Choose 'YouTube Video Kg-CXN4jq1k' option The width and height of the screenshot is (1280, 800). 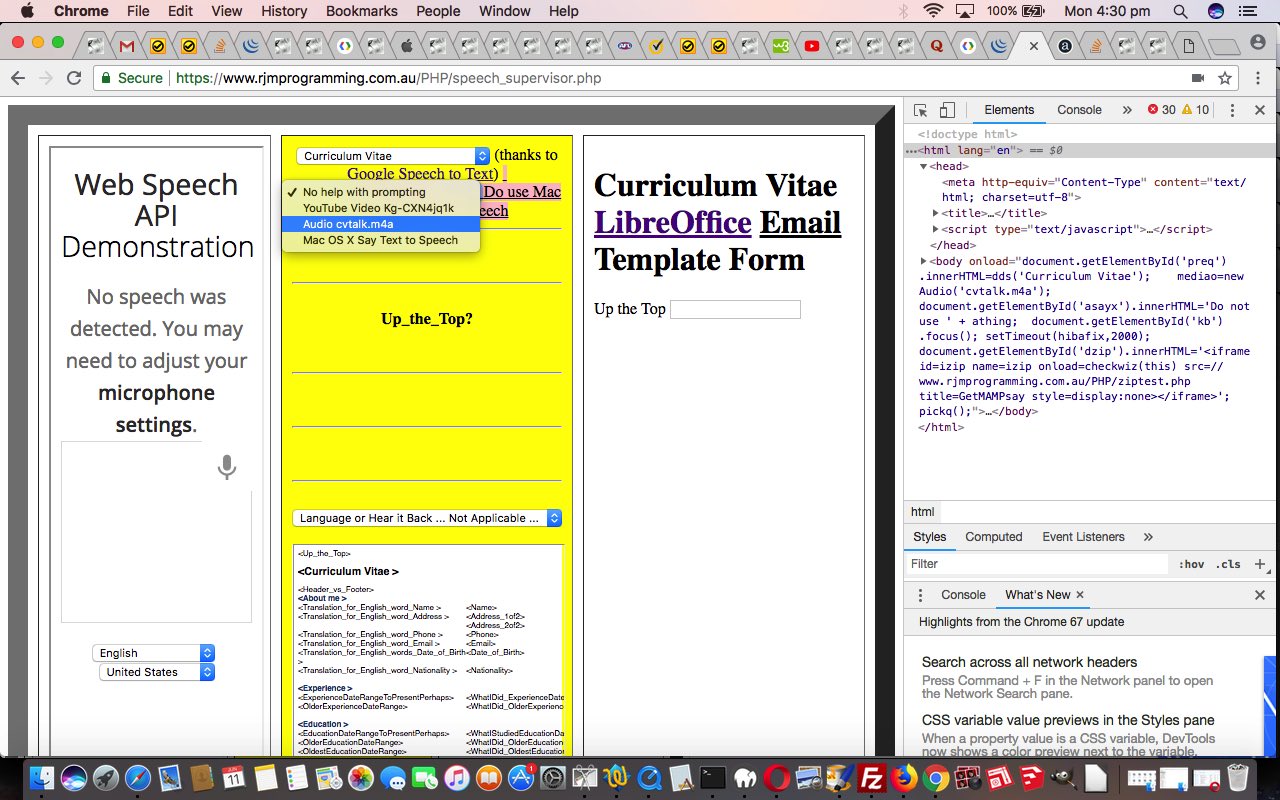click(381, 208)
